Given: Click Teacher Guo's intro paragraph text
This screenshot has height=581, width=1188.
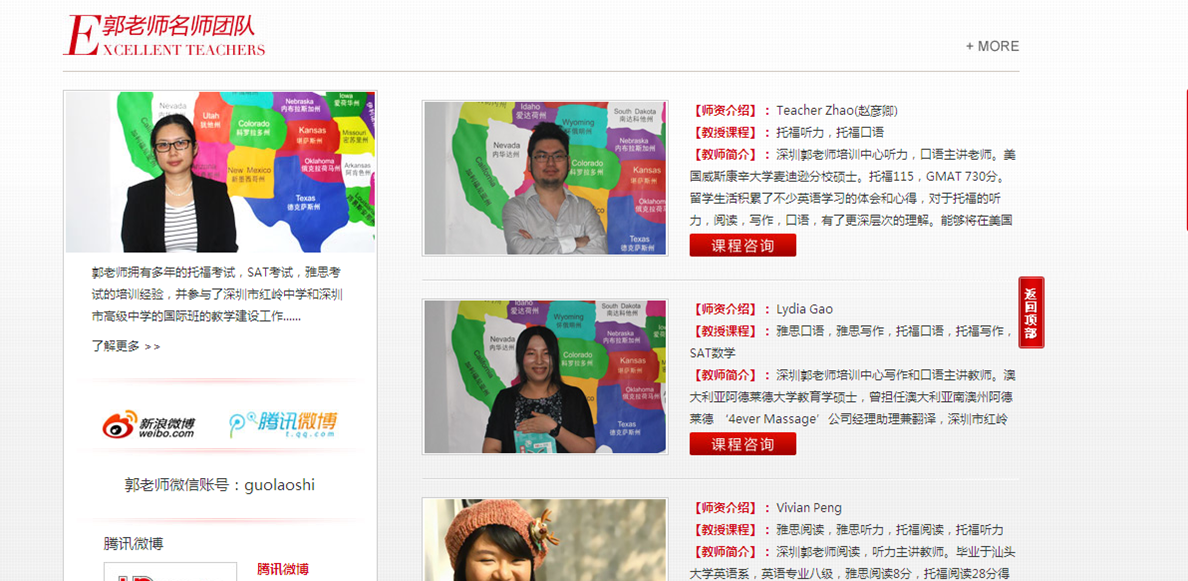Looking at the screenshot, I should point(217,294).
